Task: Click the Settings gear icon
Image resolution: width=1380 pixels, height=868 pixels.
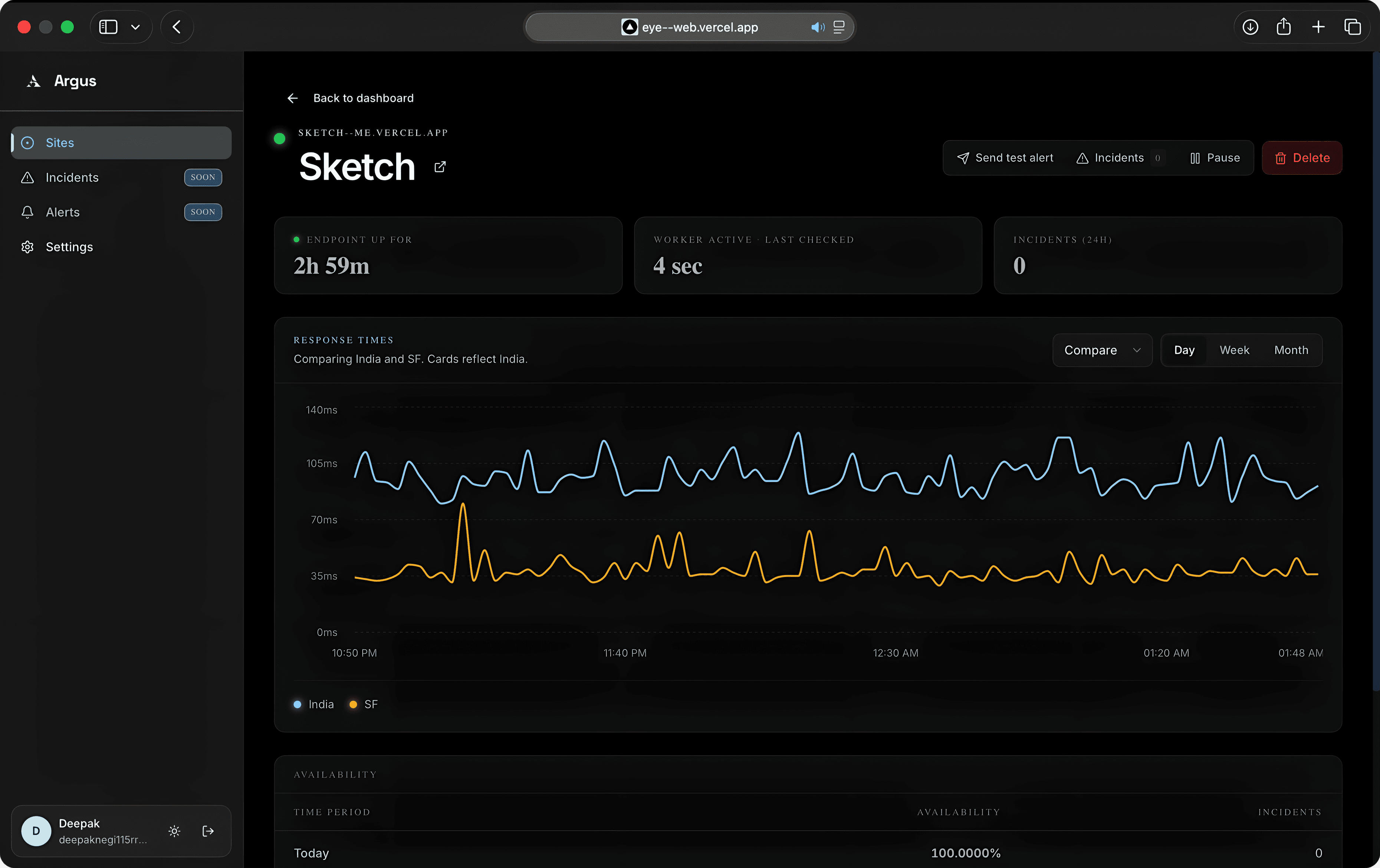Action: pos(27,247)
